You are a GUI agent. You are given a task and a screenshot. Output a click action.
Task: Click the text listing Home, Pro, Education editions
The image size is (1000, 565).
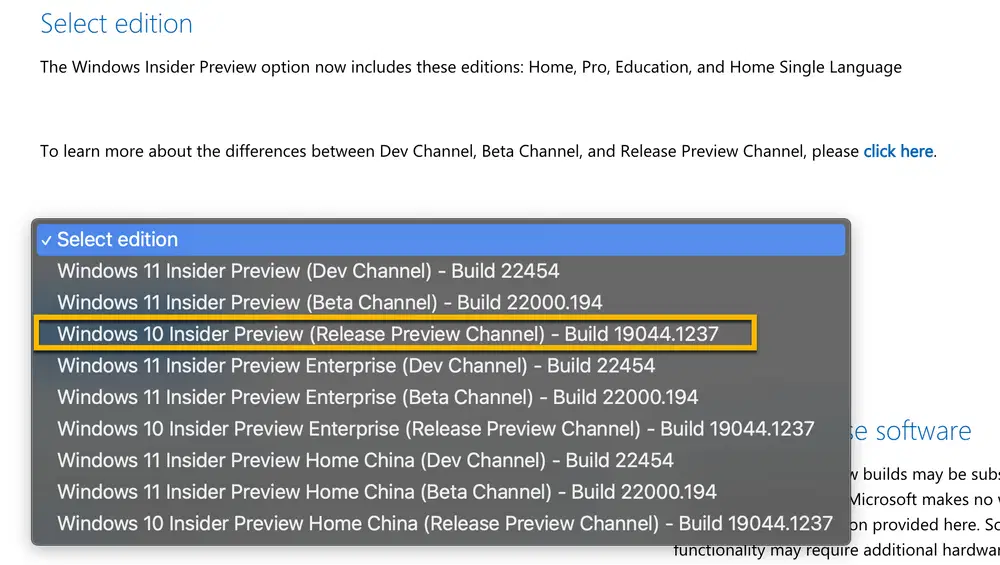click(x=471, y=67)
